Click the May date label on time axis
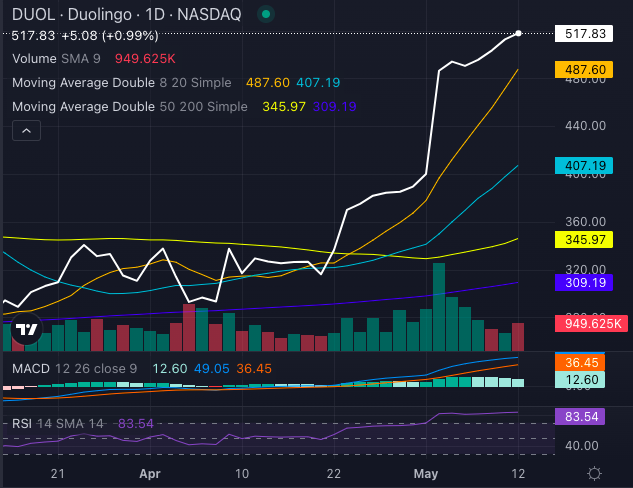The height and width of the screenshot is (488, 633). (x=426, y=473)
